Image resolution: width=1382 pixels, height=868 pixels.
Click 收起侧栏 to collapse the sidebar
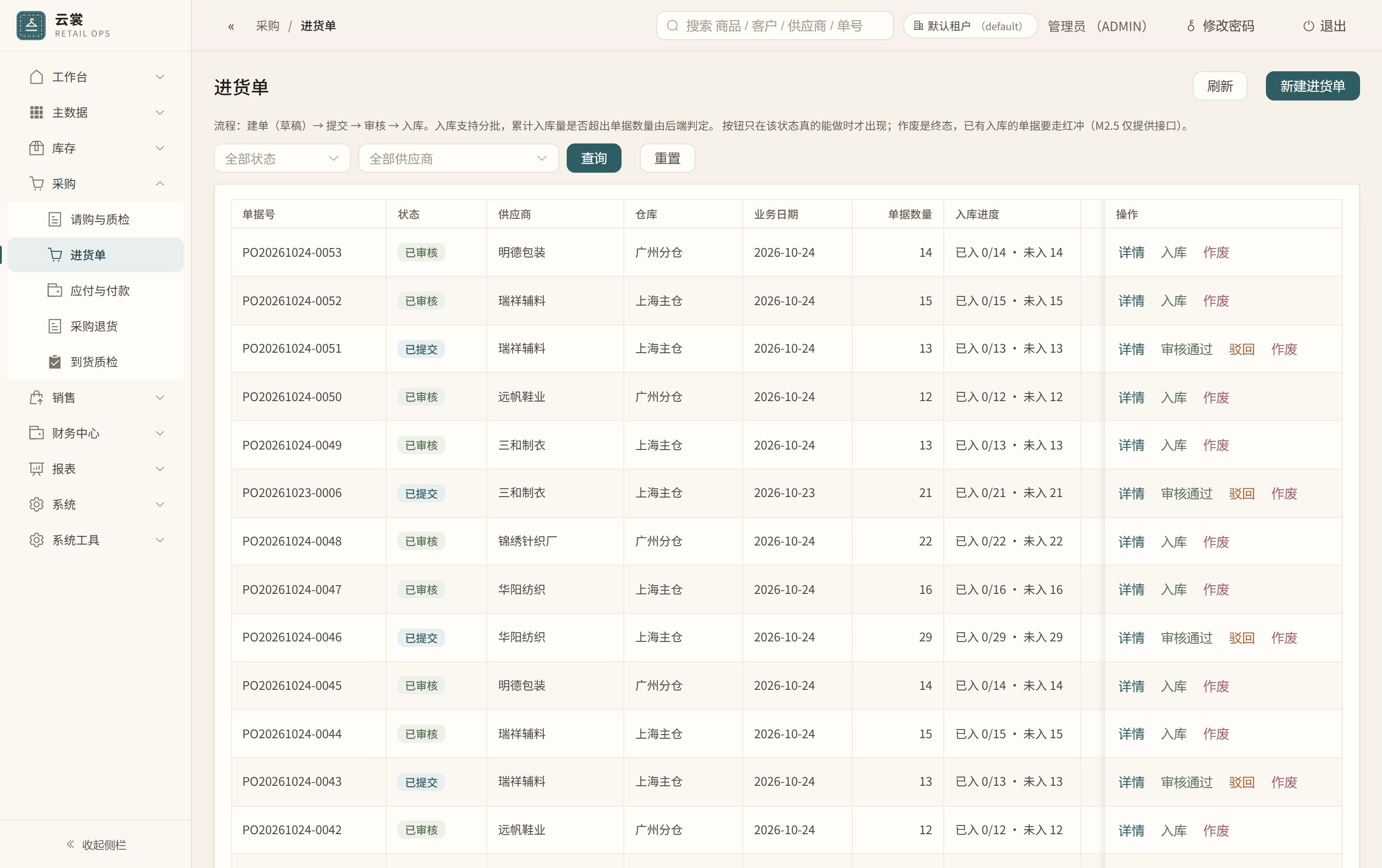[96, 845]
